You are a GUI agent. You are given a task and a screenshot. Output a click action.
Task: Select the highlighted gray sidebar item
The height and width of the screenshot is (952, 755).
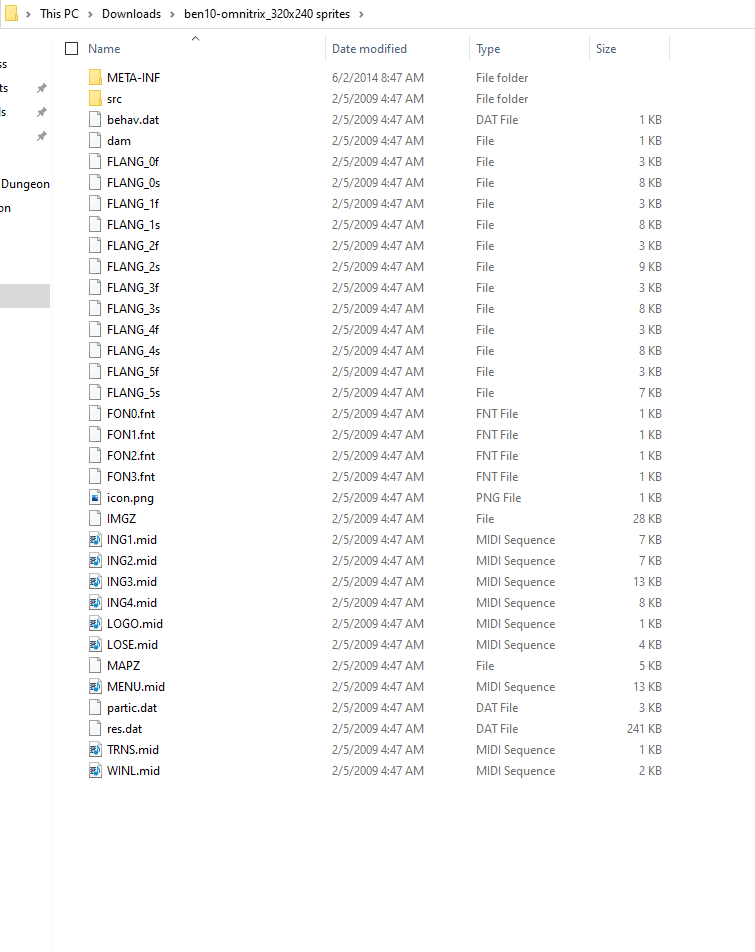click(25, 296)
